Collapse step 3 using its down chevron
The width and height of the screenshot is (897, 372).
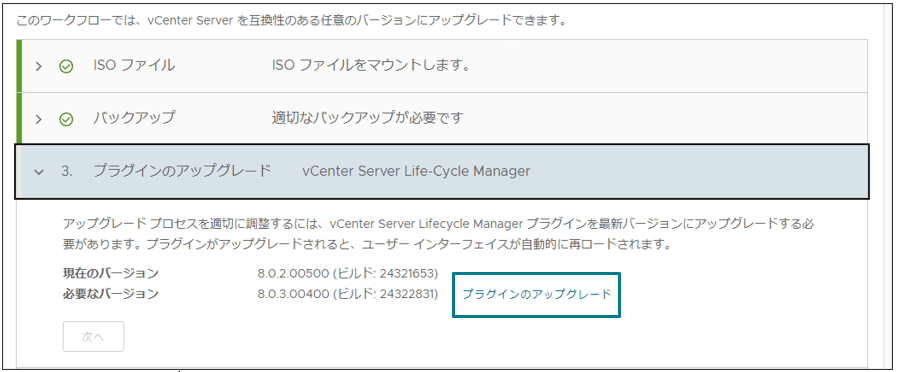click(38, 172)
